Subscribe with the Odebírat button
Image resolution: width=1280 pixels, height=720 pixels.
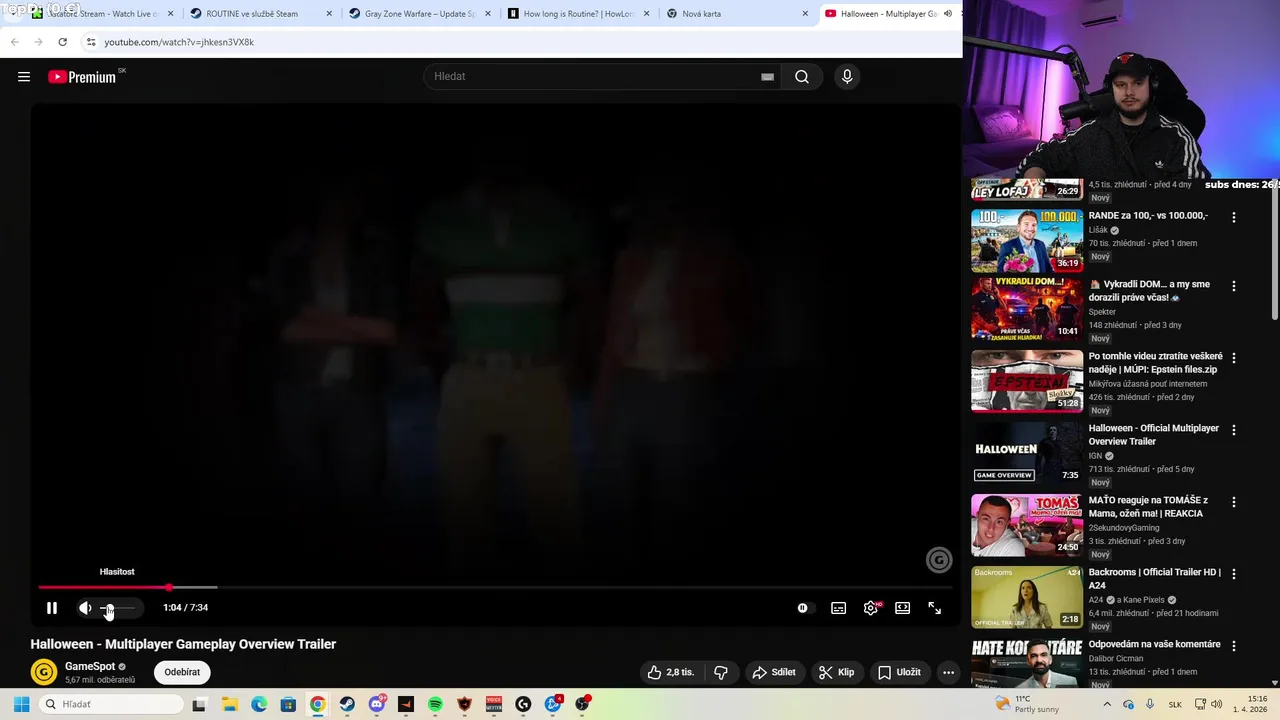click(182, 672)
